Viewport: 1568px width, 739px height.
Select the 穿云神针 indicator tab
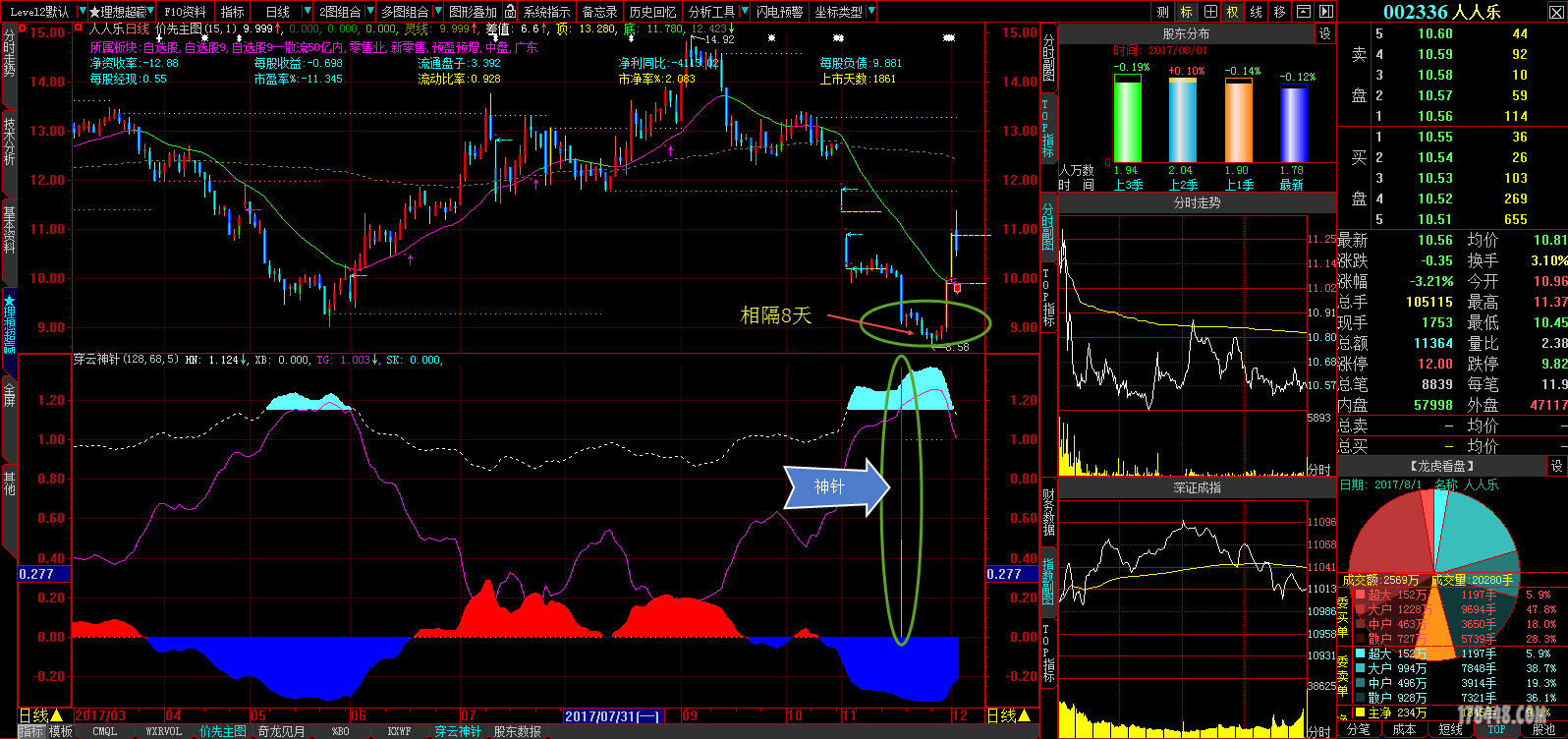pyautogui.click(x=458, y=731)
